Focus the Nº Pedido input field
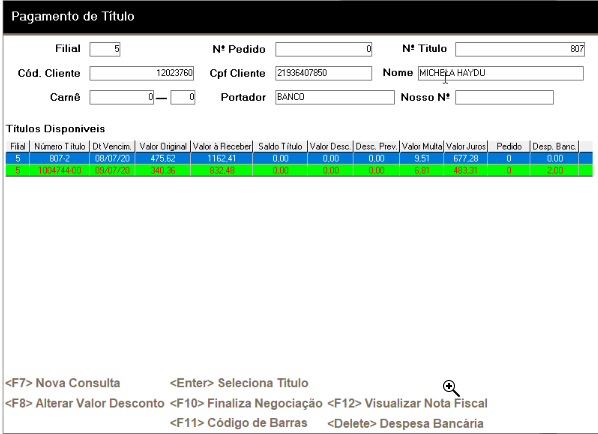Screen dimensions: 598x434 [323, 49]
